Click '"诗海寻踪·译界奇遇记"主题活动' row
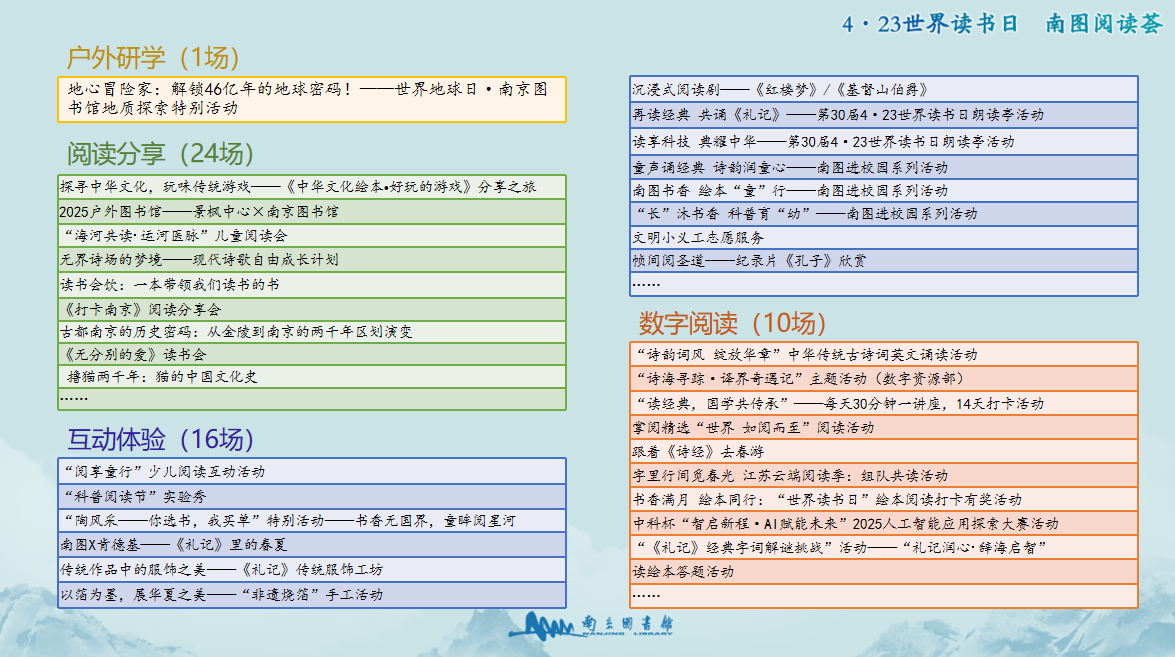This screenshot has width=1175, height=657. 884,379
